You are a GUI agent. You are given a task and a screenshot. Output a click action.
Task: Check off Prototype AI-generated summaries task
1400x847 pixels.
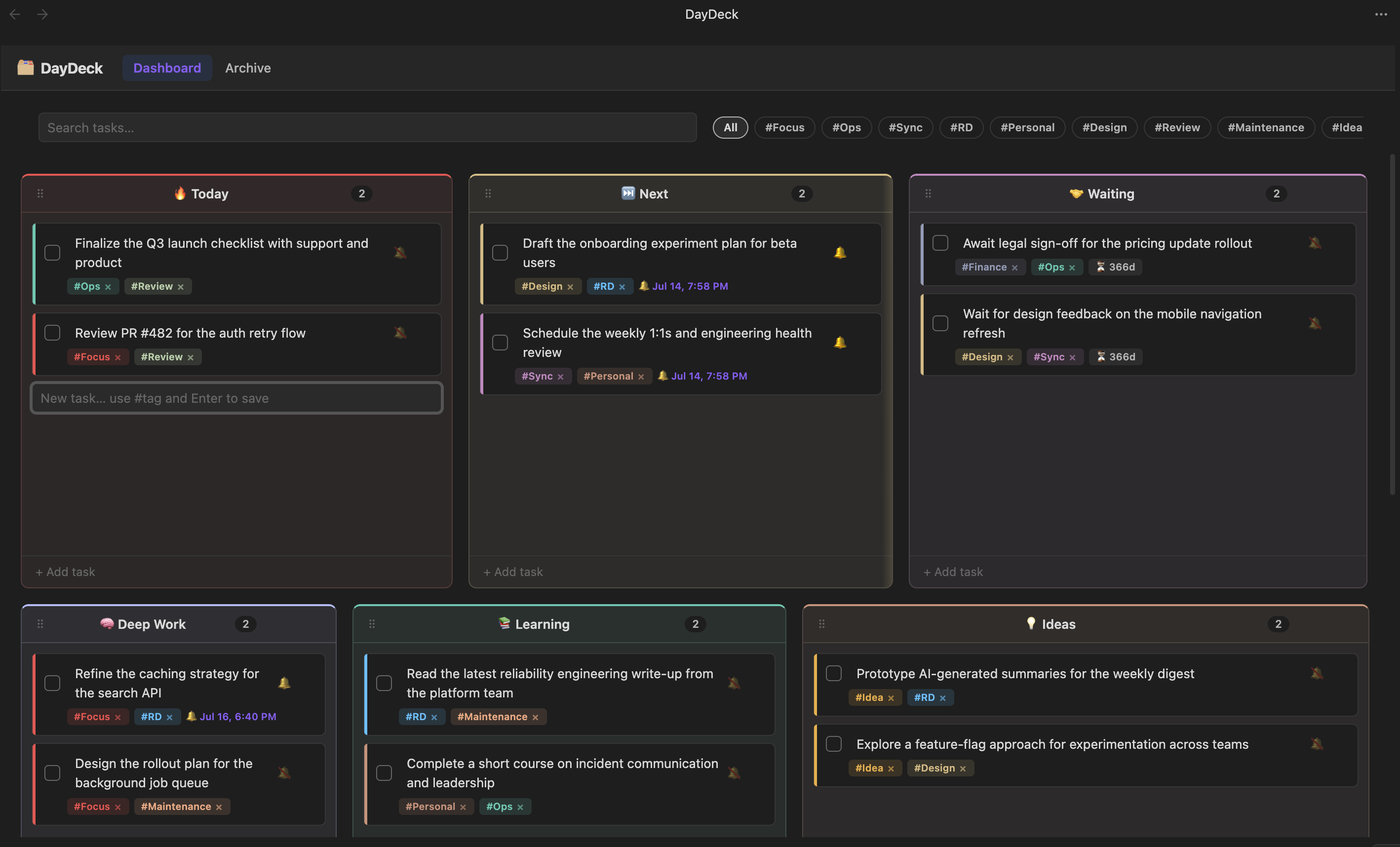click(833, 673)
